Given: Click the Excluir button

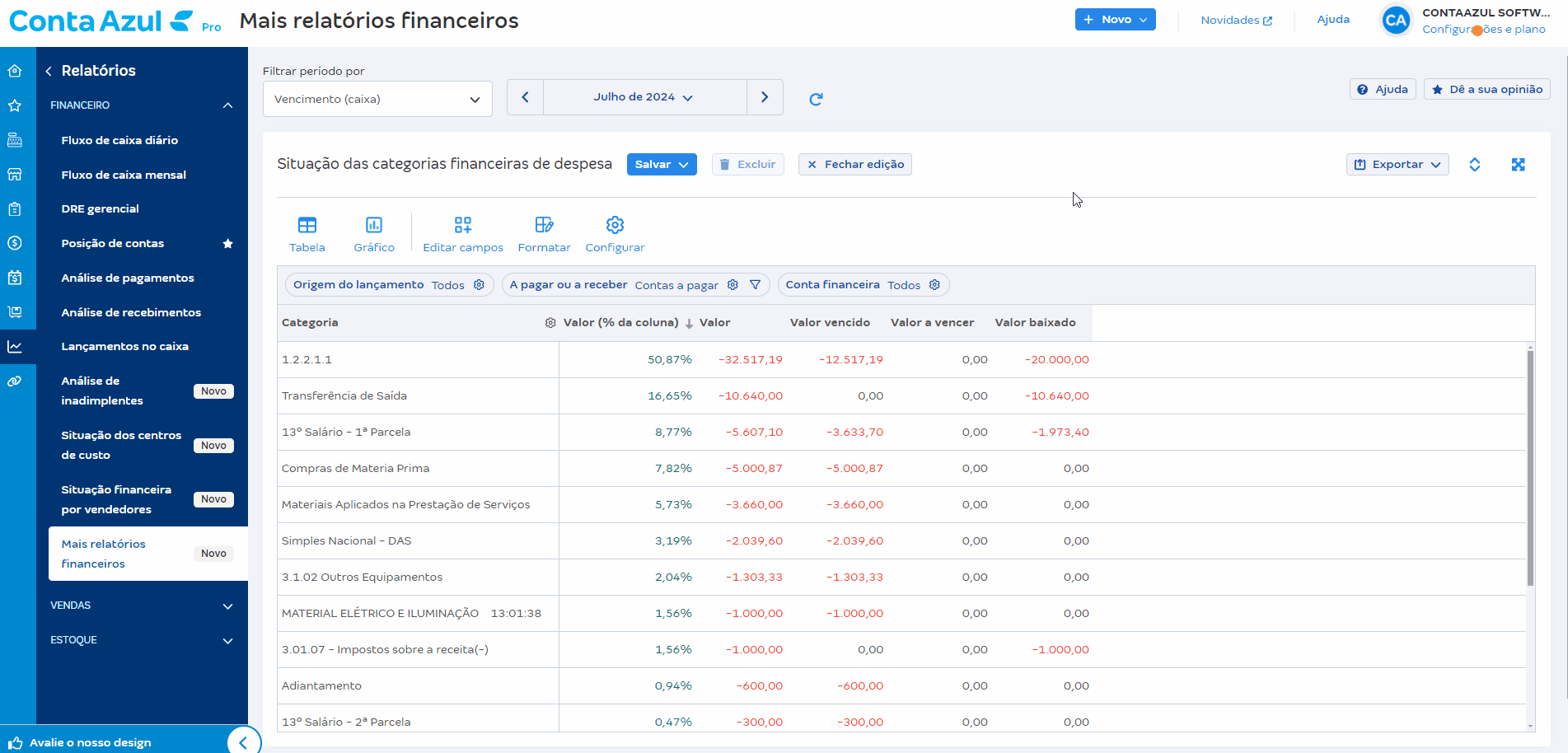Looking at the screenshot, I should (748, 165).
